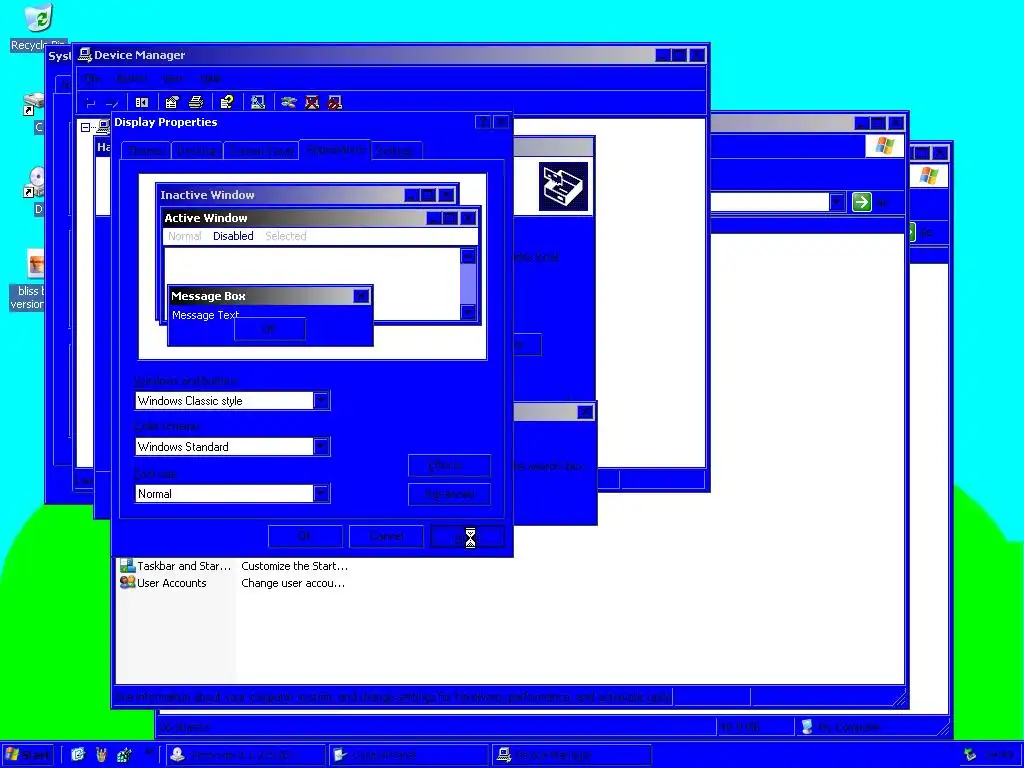Viewport: 1024px width, 768px height.
Task: Open the Device Manager View menu
Action: 172,78
